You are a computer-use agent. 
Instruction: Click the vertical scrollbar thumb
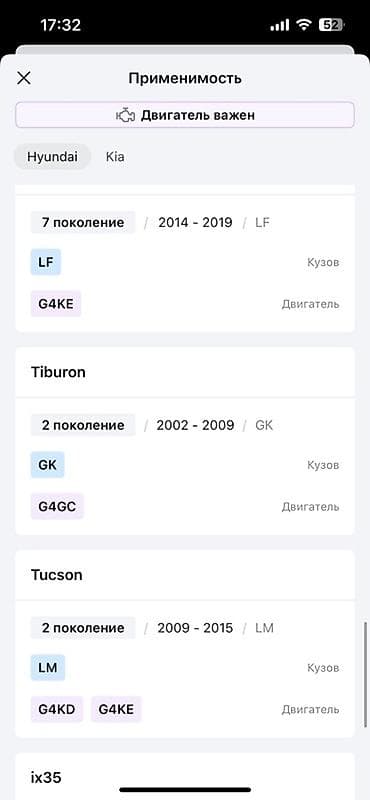(x=365, y=674)
